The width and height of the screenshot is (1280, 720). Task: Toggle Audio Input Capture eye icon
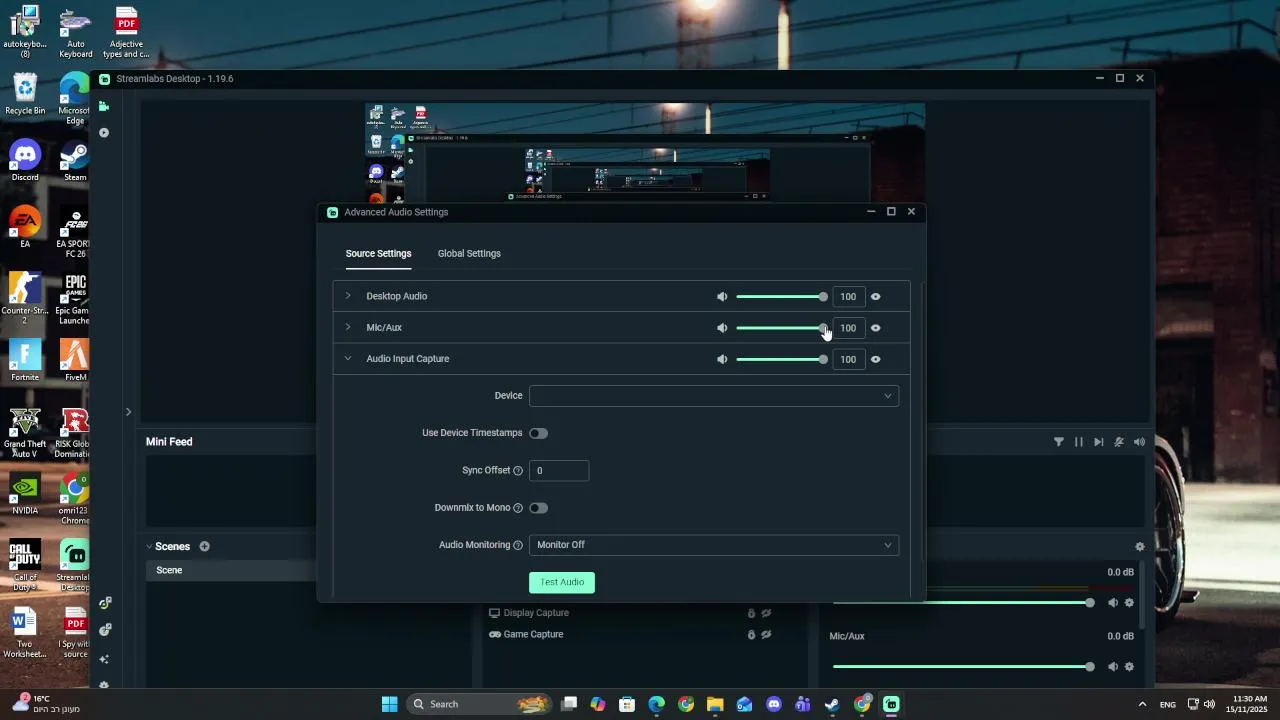click(876, 359)
